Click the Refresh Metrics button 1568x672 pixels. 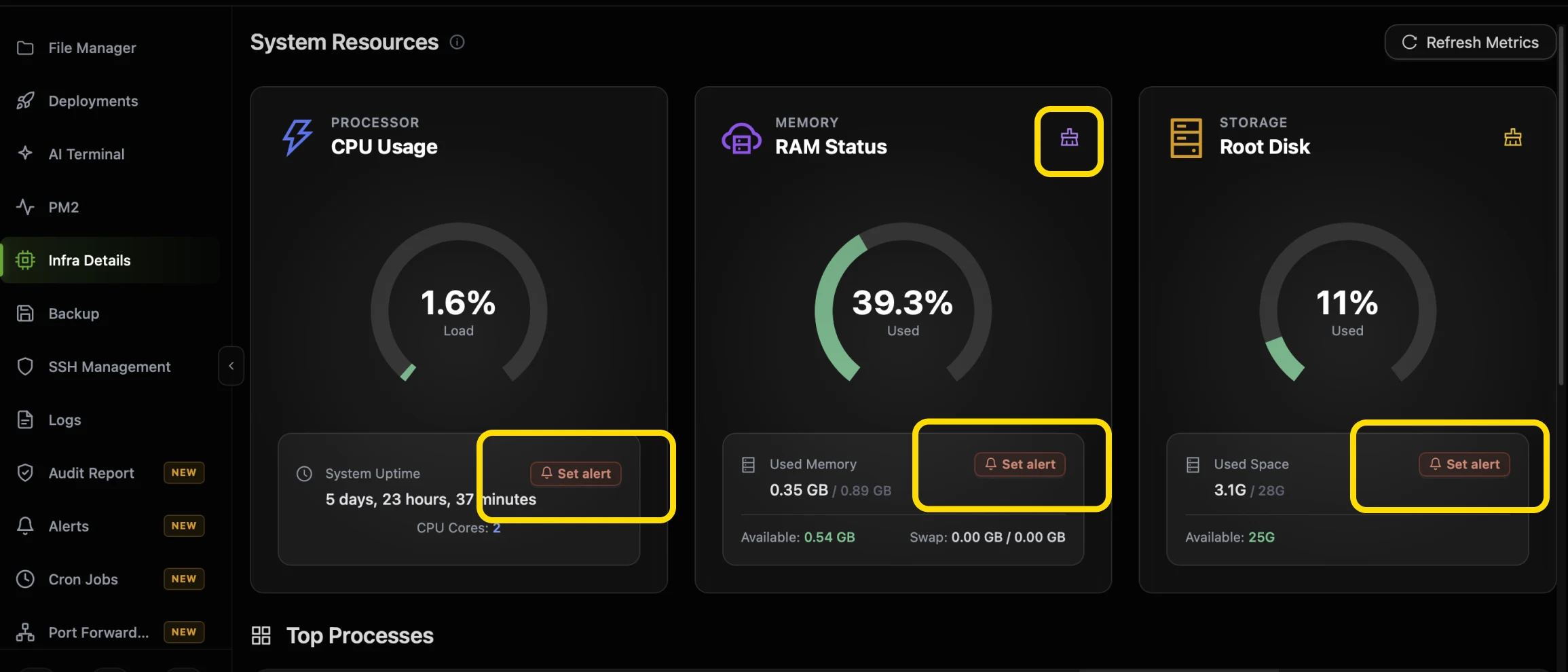point(1470,42)
